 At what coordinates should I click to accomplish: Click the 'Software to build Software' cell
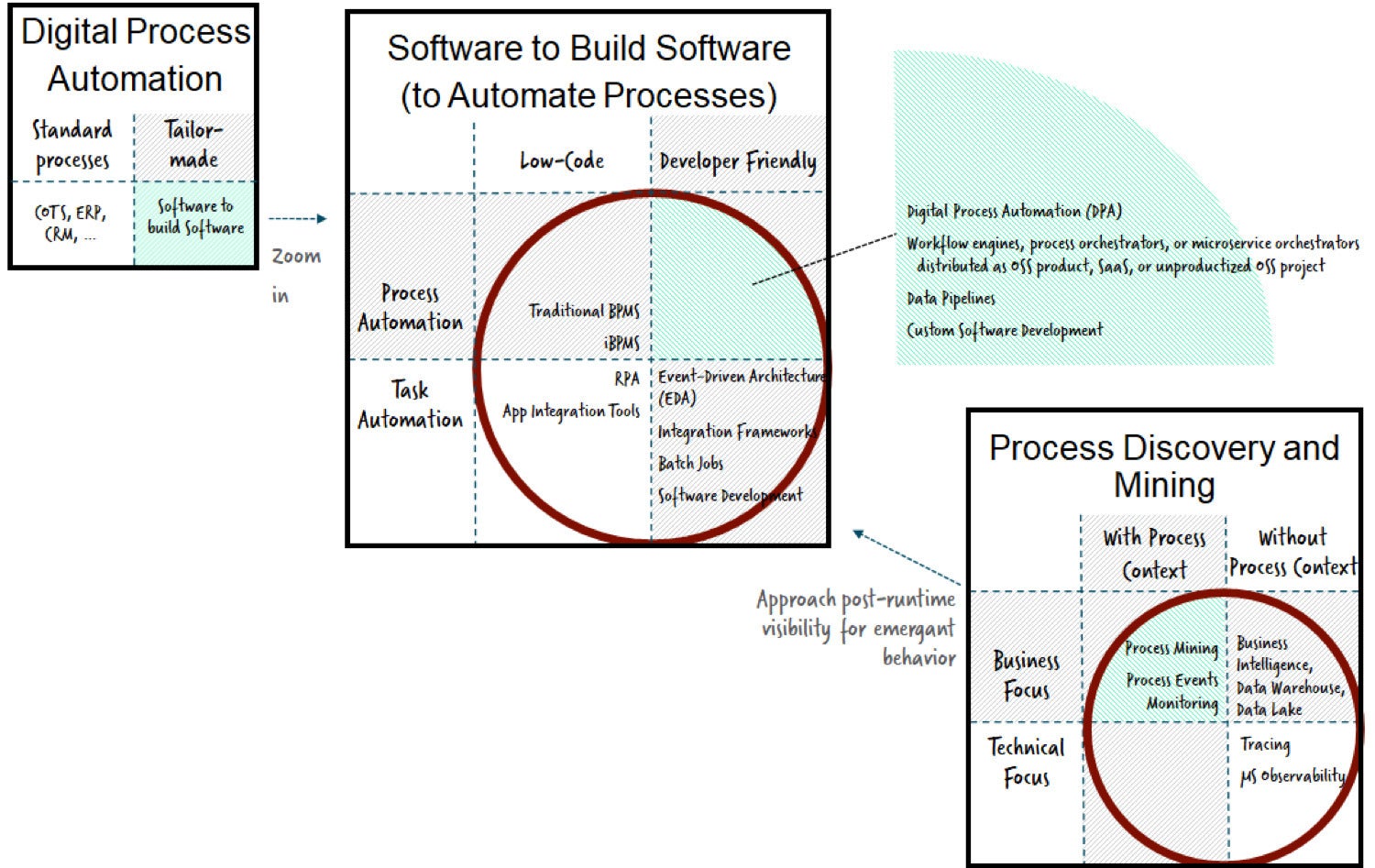pos(196,217)
